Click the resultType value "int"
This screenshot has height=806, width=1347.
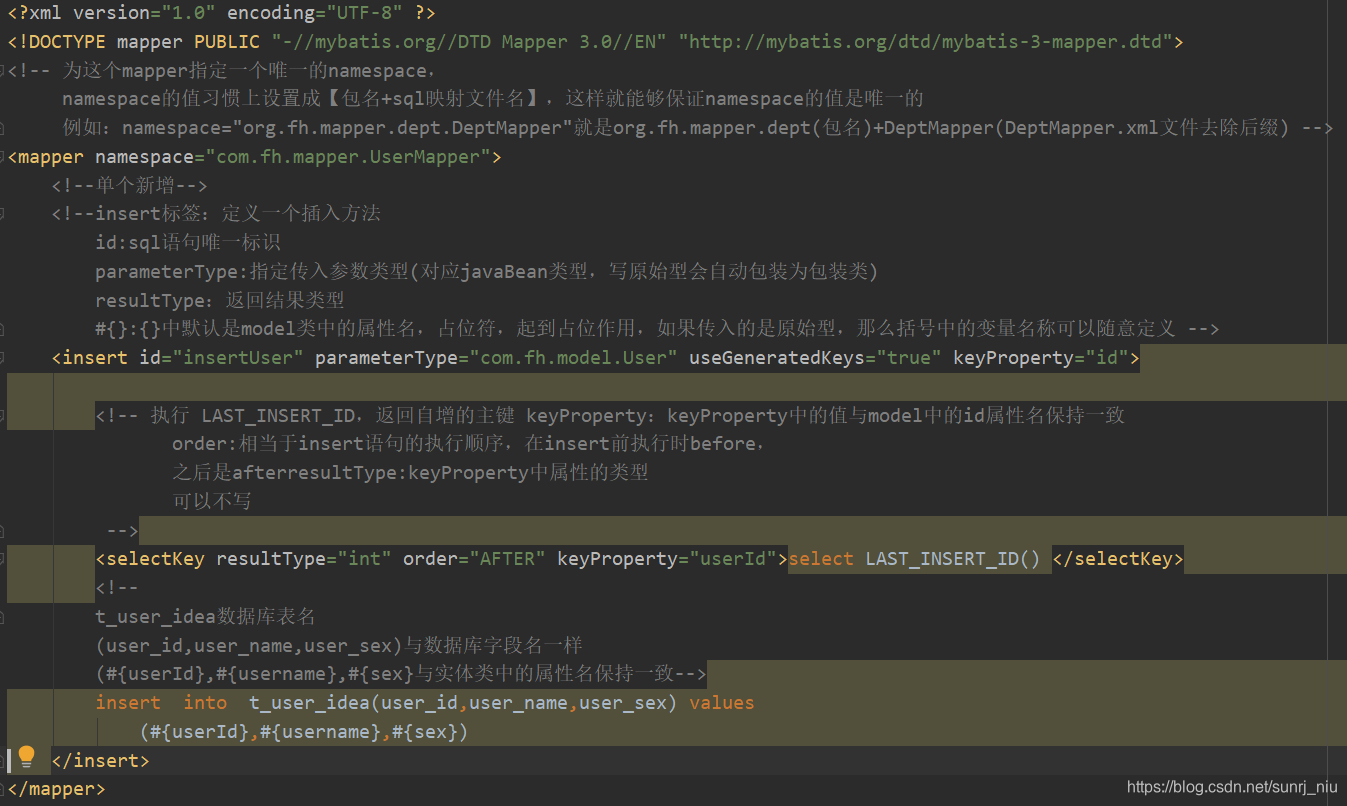click(364, 559)
